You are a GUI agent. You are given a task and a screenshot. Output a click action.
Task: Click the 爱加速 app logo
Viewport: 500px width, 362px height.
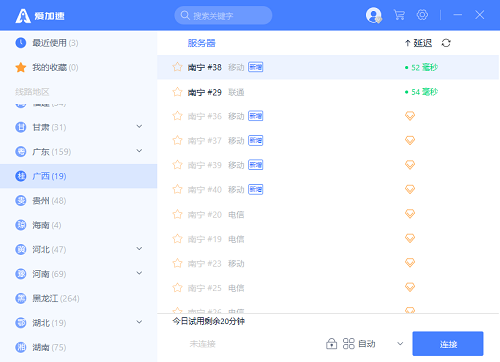(40, 16)
